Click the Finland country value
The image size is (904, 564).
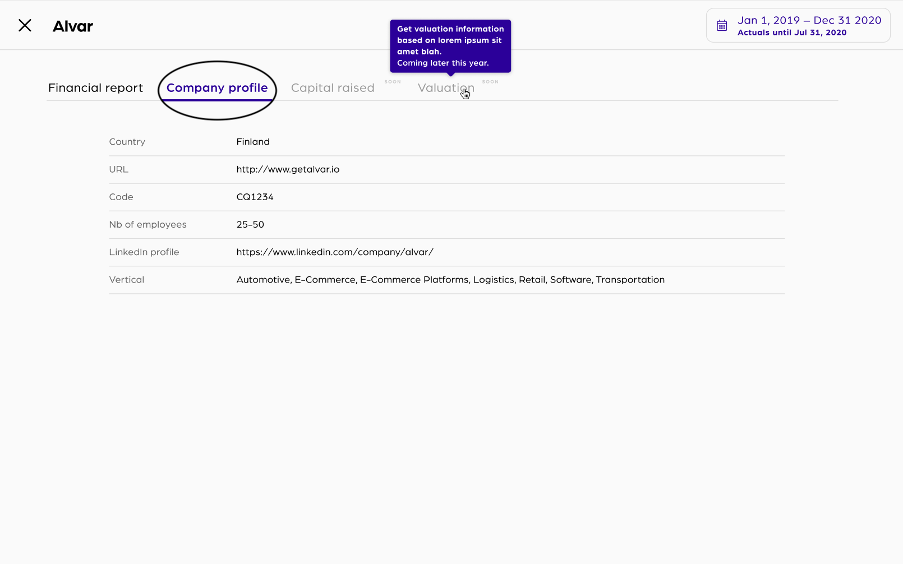click(253, 142)
